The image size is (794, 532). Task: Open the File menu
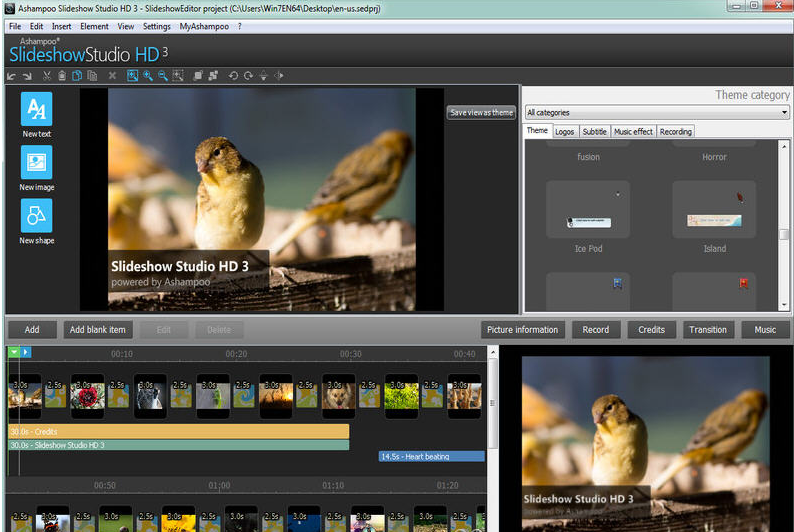pyautogui.click(x=15, y=26)
